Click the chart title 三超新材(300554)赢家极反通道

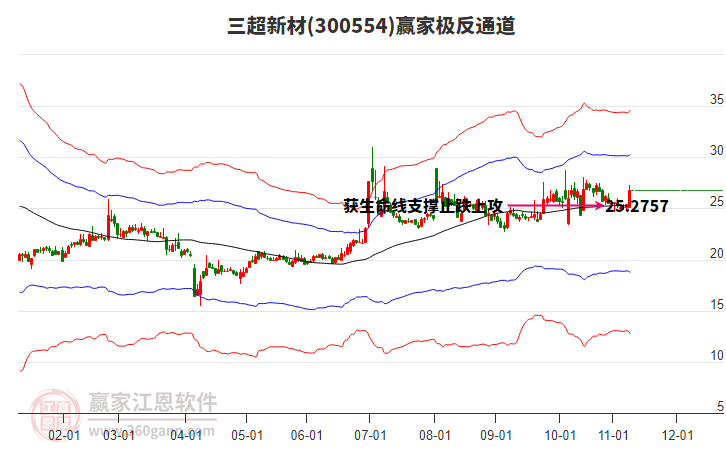(x=371, y=26)
